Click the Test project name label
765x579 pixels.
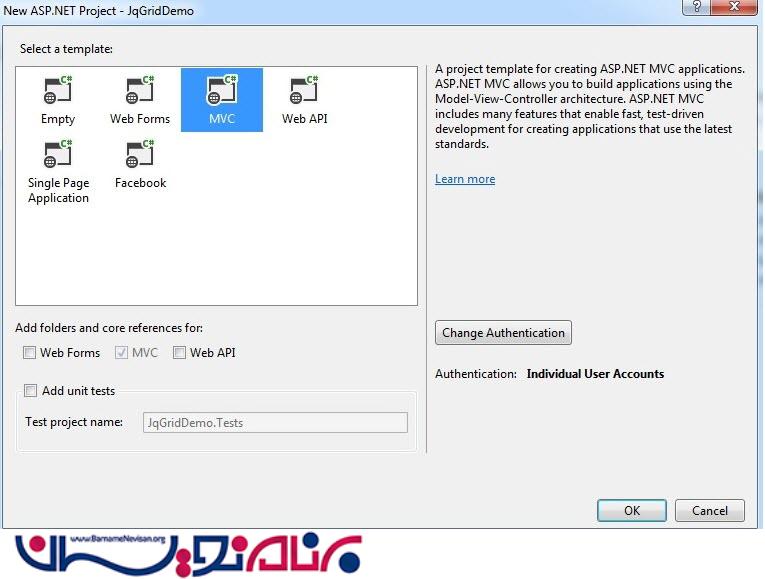click(74, 422)
